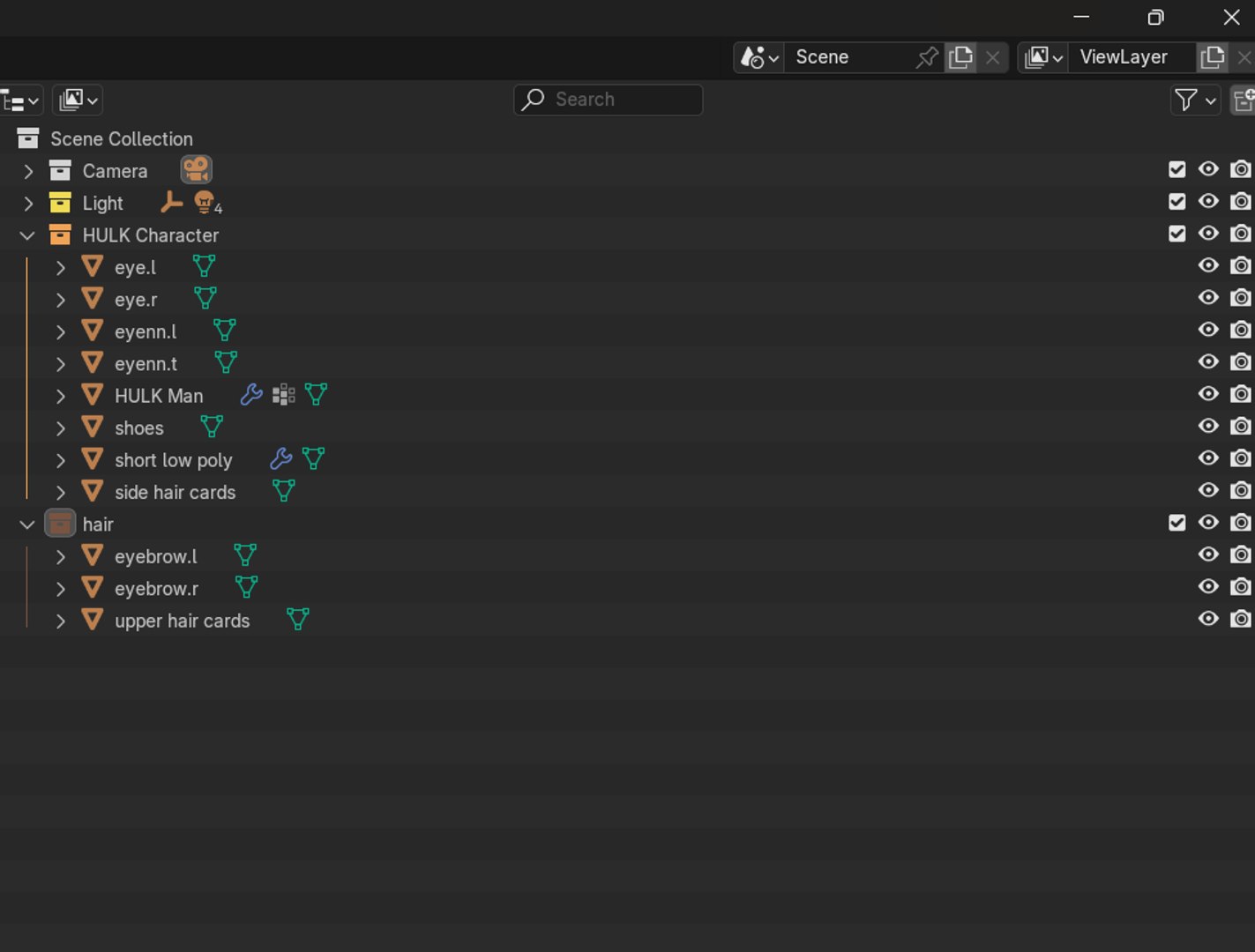Screen dimensions: 1255x952
Task: Click the orange object icon of eyenn.l
Action: click(93, 331)
